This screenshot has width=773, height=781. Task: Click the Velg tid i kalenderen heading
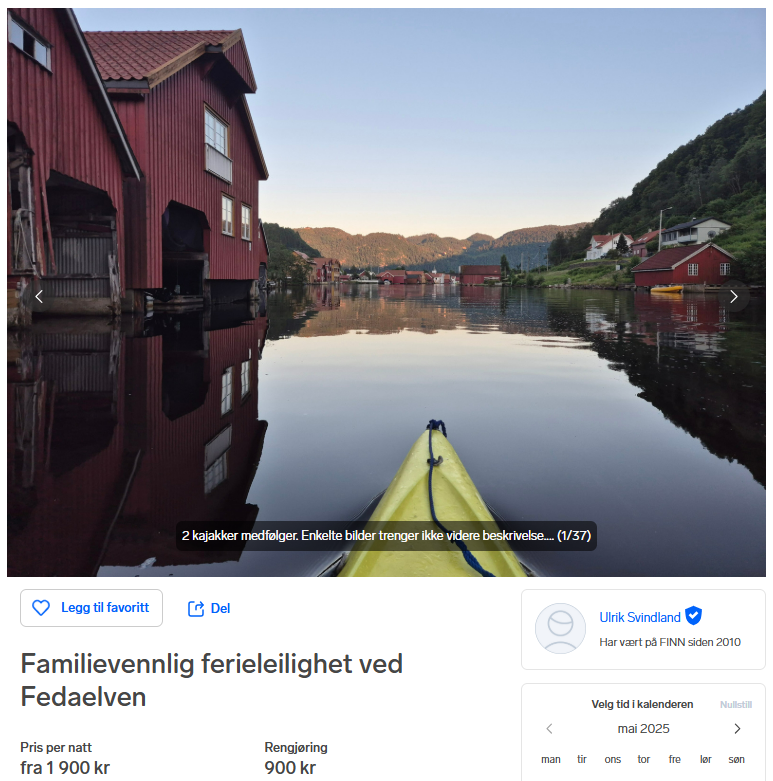click(642, 704)
